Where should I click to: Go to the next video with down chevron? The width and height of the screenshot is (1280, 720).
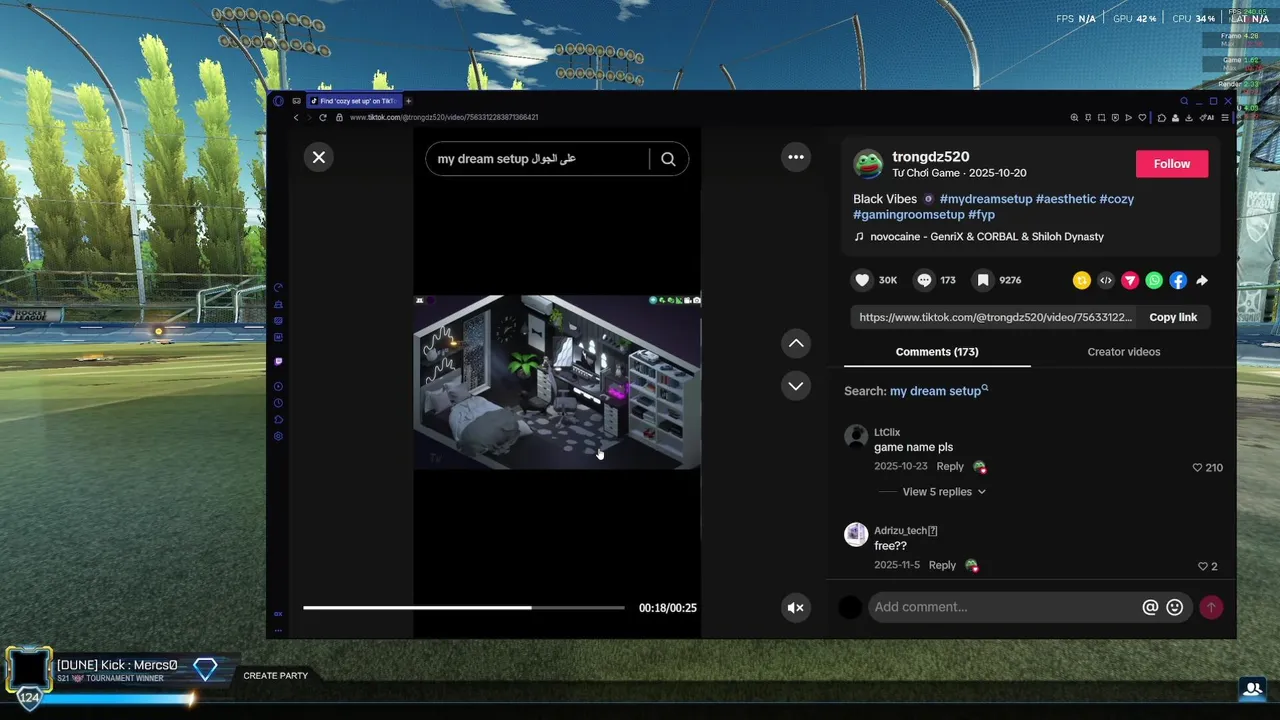[796, 385]
